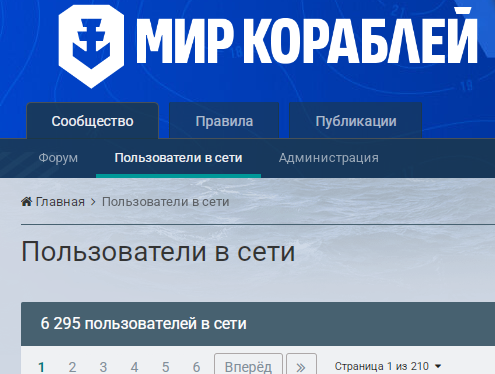Viewport: 495px width, 374px height.
Task: Open the Администрация section
Action: pos(329,158)
